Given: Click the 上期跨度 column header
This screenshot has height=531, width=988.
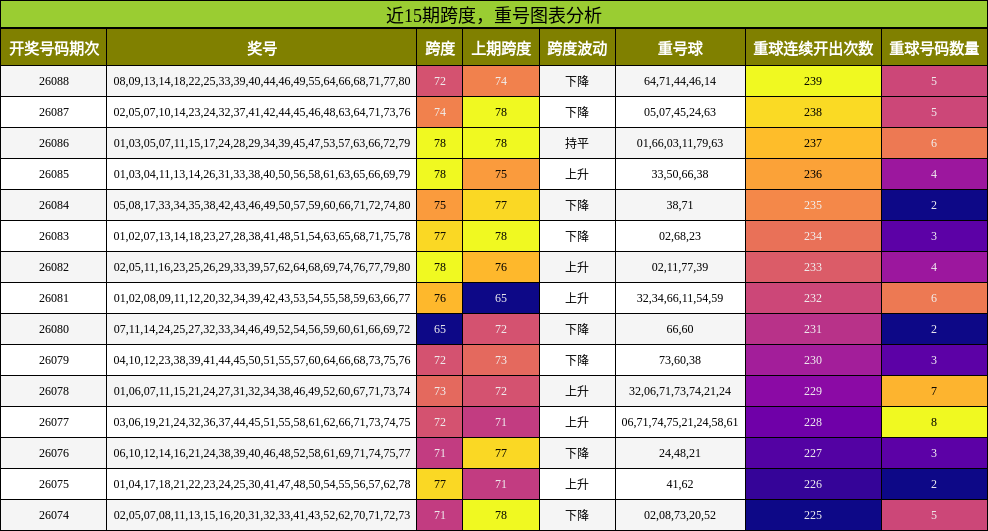Looking at the screenshot, I should (501, 48).
